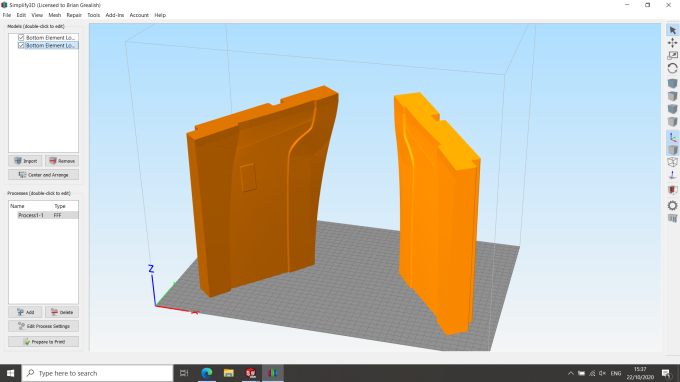Switch to front view cube
This screenshot has height=382, width=680.
[x=672, y=108]
